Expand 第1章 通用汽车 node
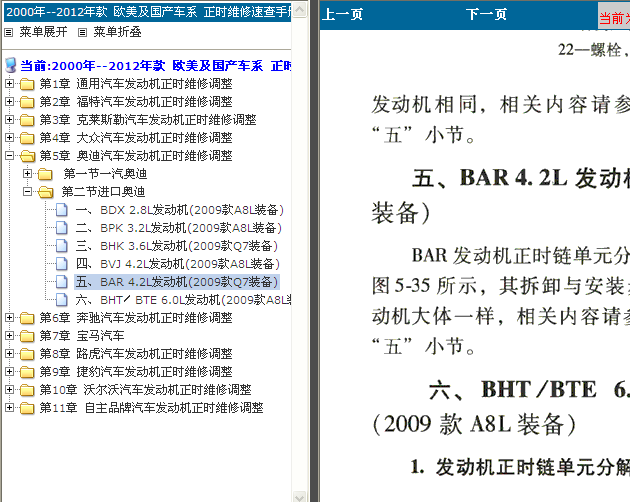The width and height of the screenshot is (630, 502). [x=9, y=84]
